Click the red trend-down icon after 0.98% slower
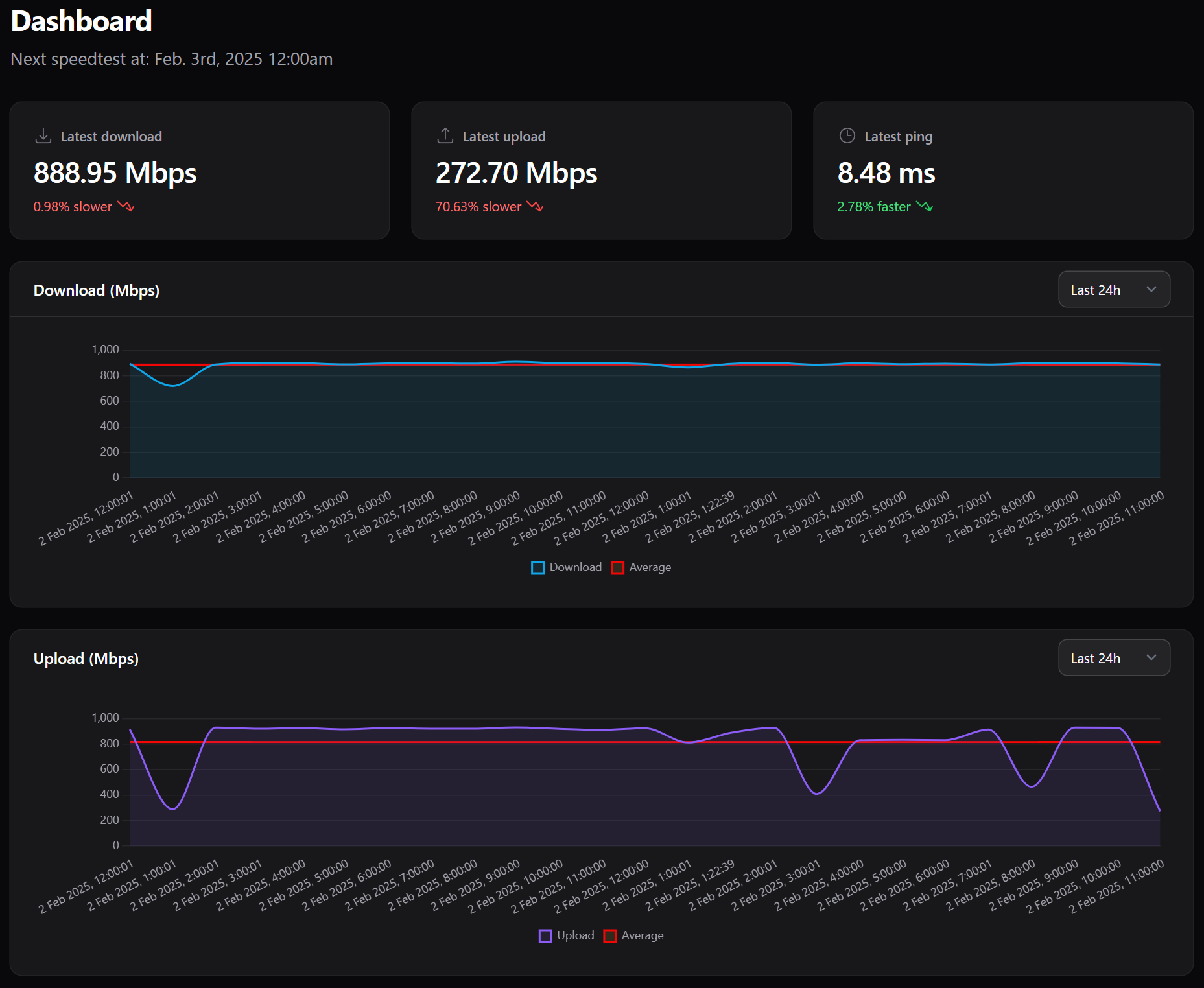The width and height of the screenshot is (1204, 988). tap(126, 206)
